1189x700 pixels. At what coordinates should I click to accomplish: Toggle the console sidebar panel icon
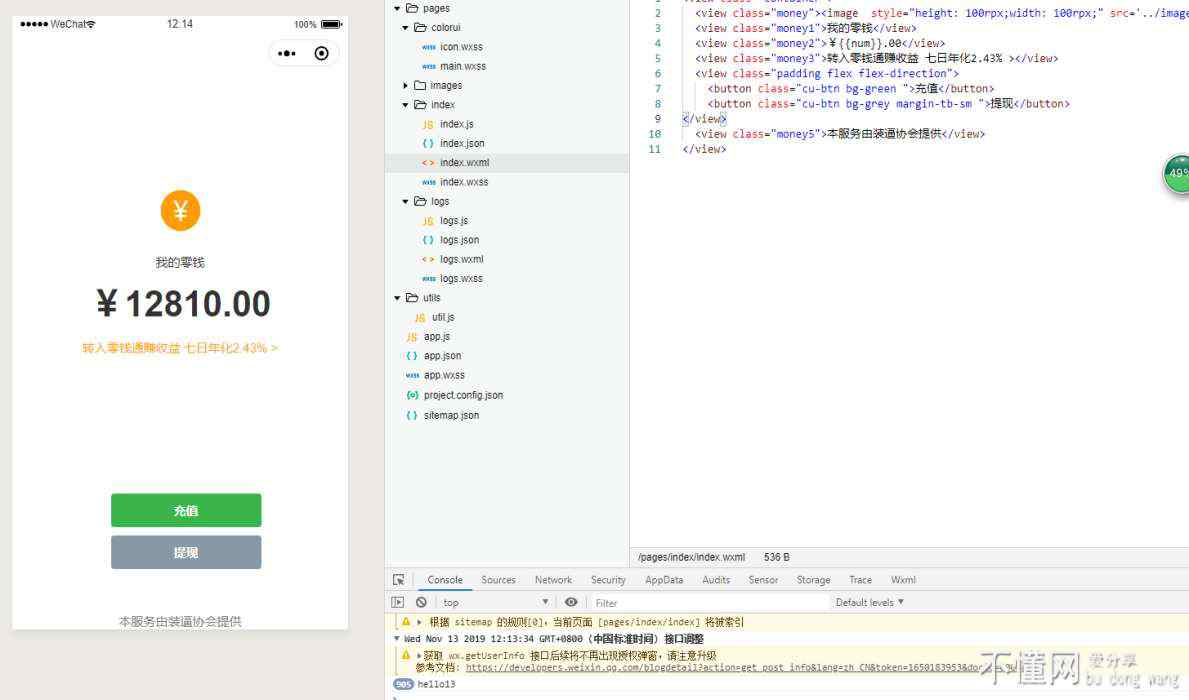pyautogui.click(x=398, y=602)
